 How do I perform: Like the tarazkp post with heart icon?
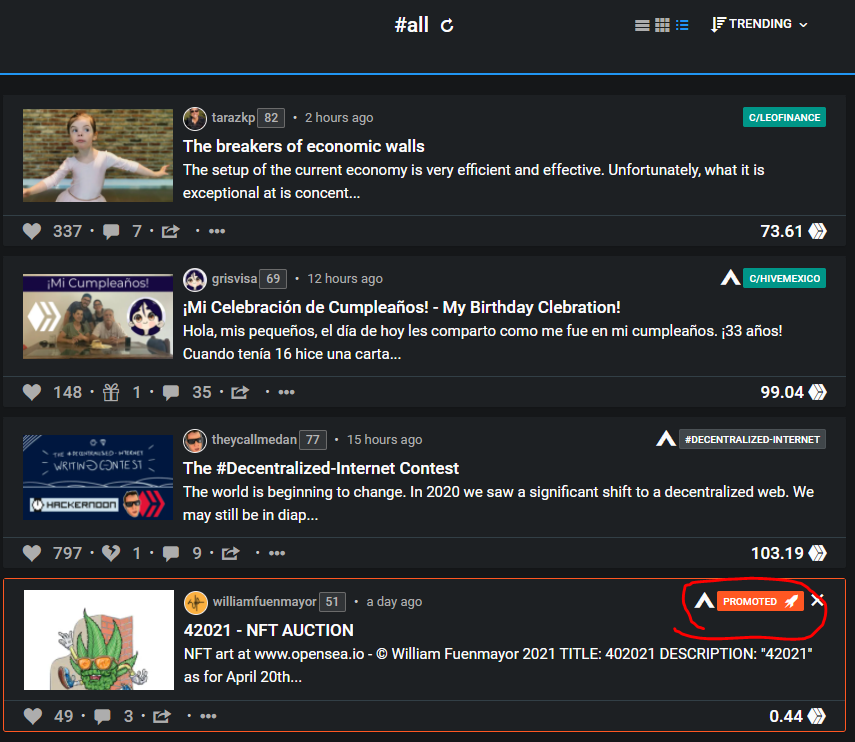pos(32,231)
